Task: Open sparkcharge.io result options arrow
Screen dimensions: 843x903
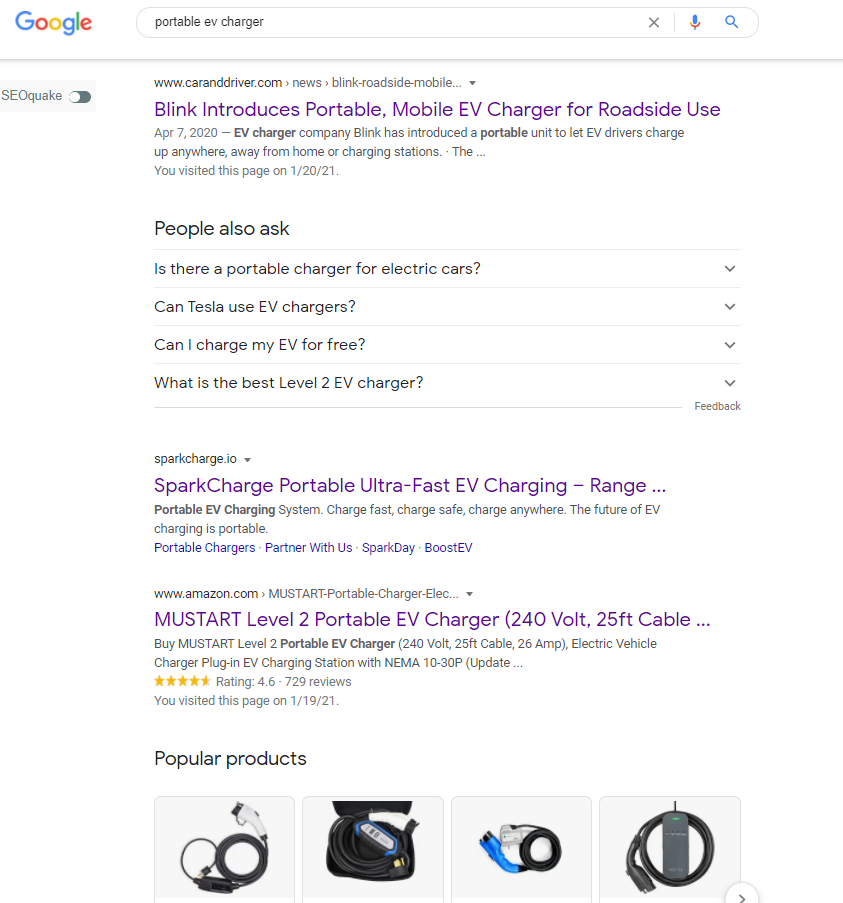Action: tap(248, 460)
